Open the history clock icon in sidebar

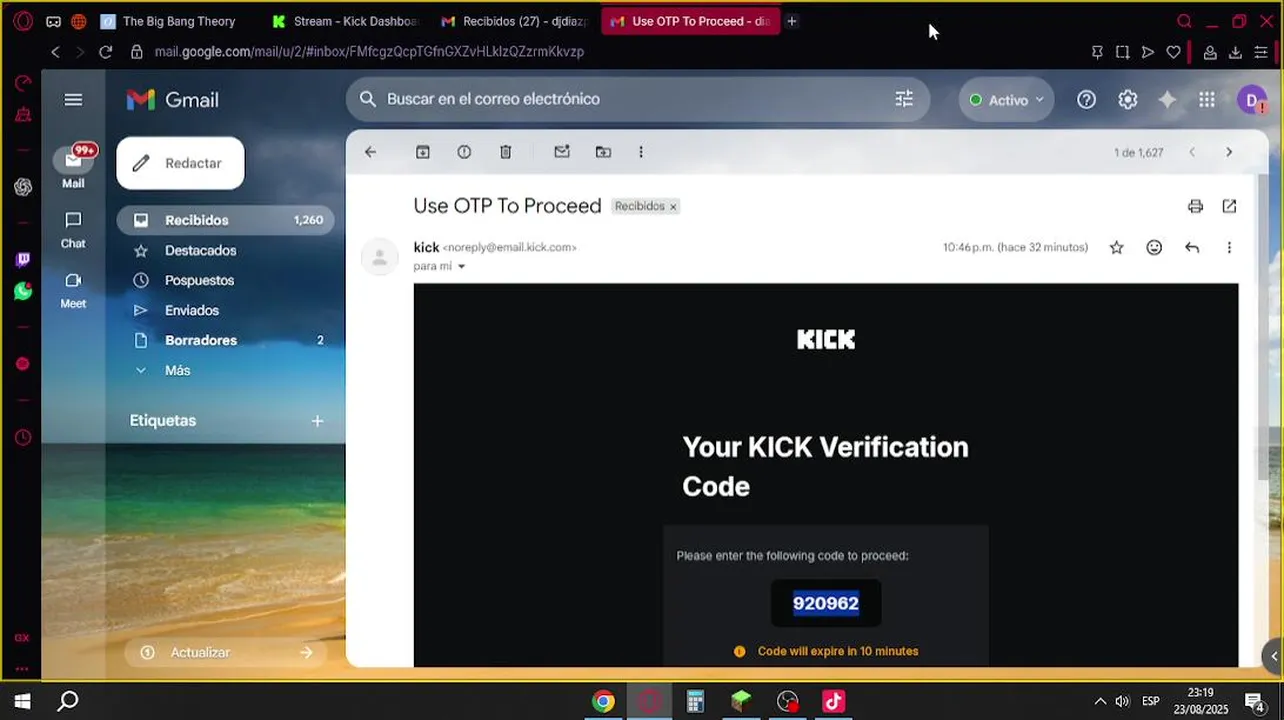coord(23,437)
